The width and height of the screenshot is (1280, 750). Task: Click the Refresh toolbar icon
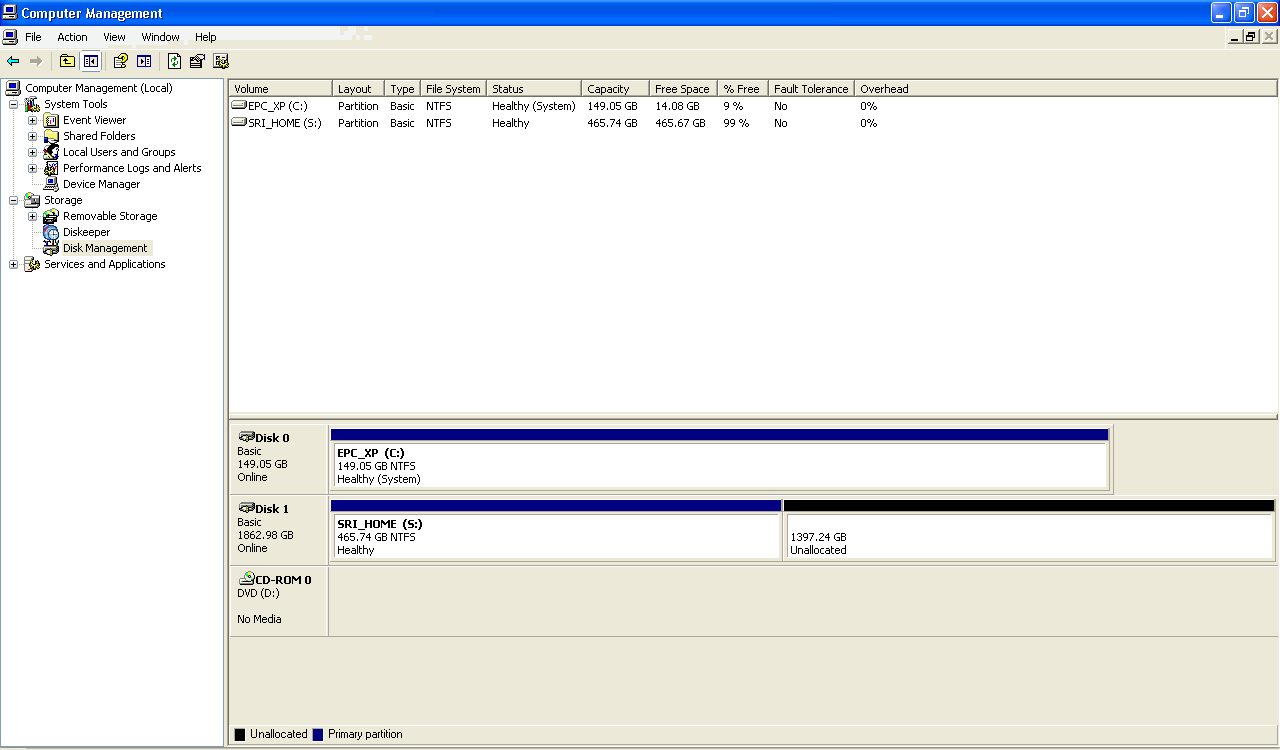click(x=174, y=61)
